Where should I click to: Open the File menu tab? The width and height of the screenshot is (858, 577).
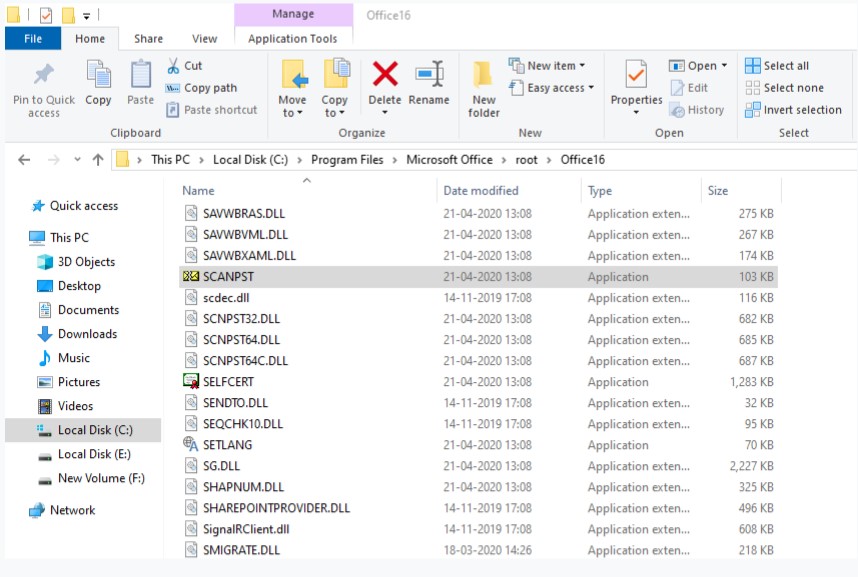33,39
